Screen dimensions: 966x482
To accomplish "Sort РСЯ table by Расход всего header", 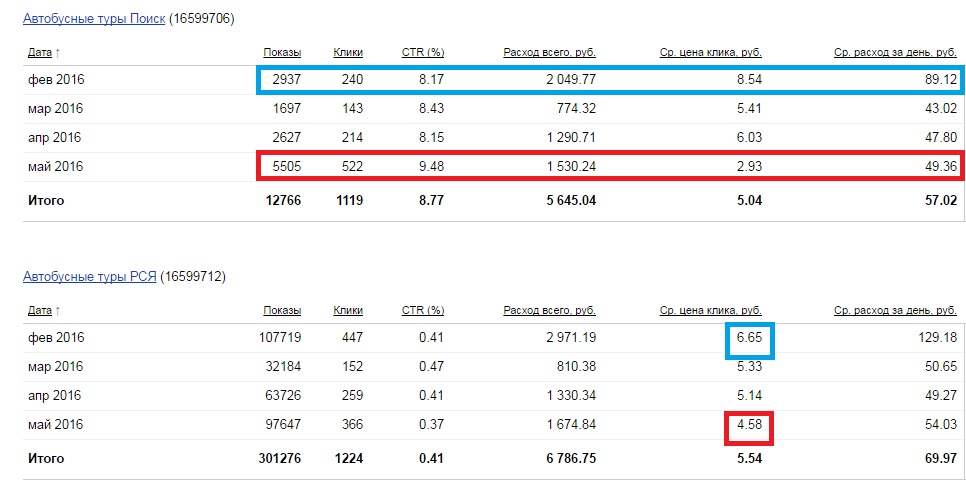I will 547,310.
